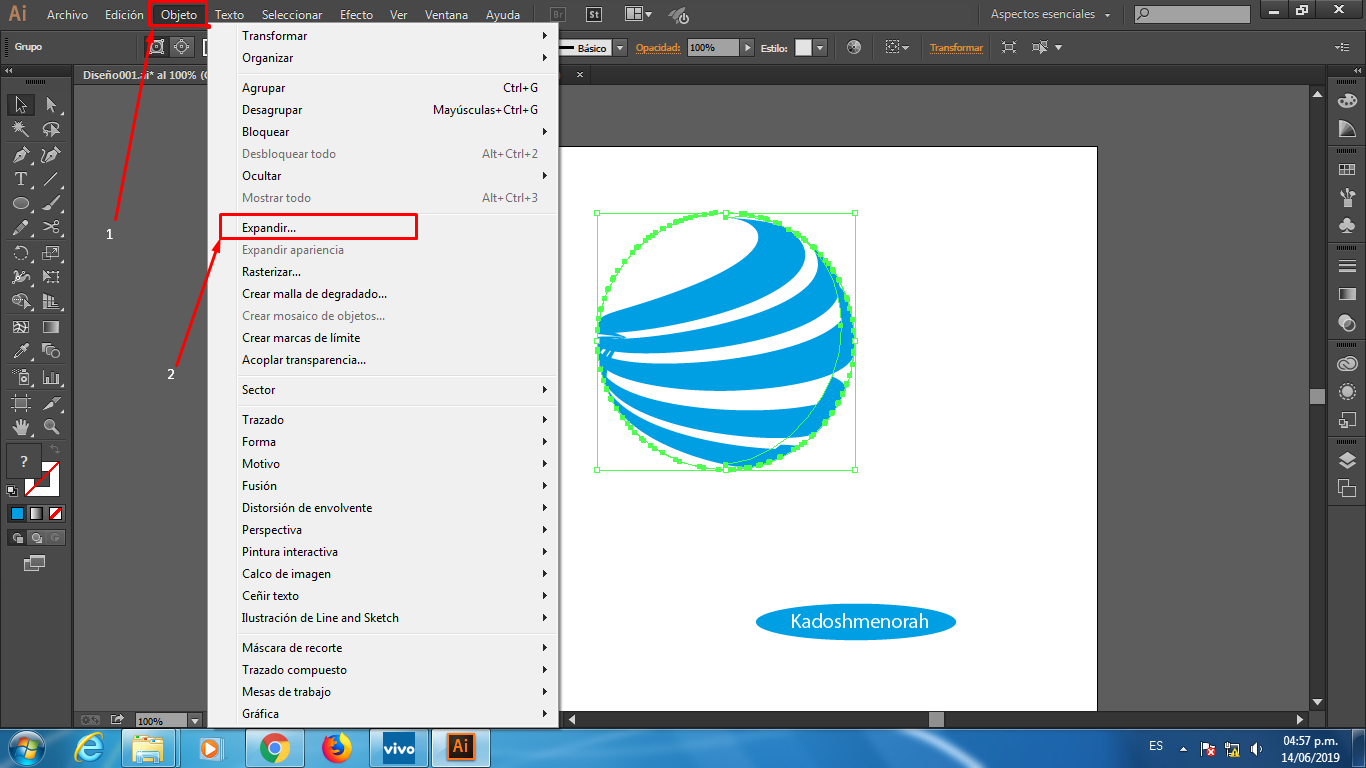
Task: Change screen mode button
Action: [35, 563]
